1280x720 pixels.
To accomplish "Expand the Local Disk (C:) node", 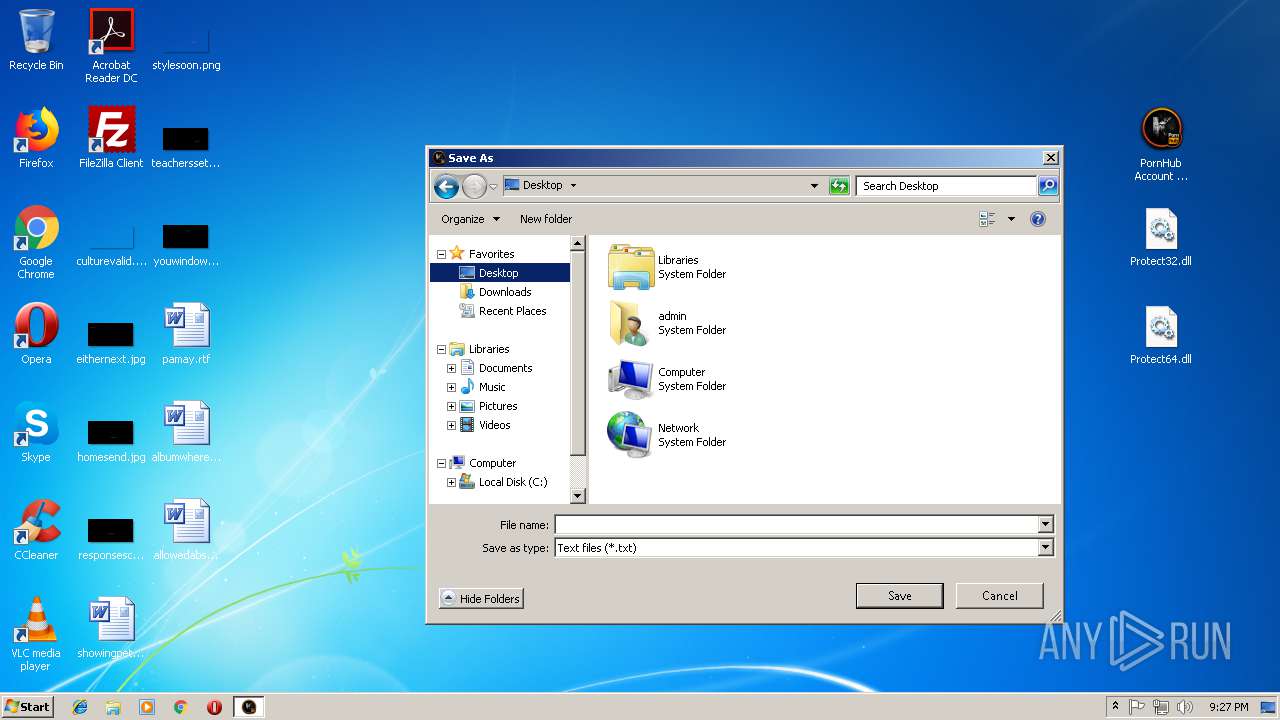I will (x=451, y=482).
